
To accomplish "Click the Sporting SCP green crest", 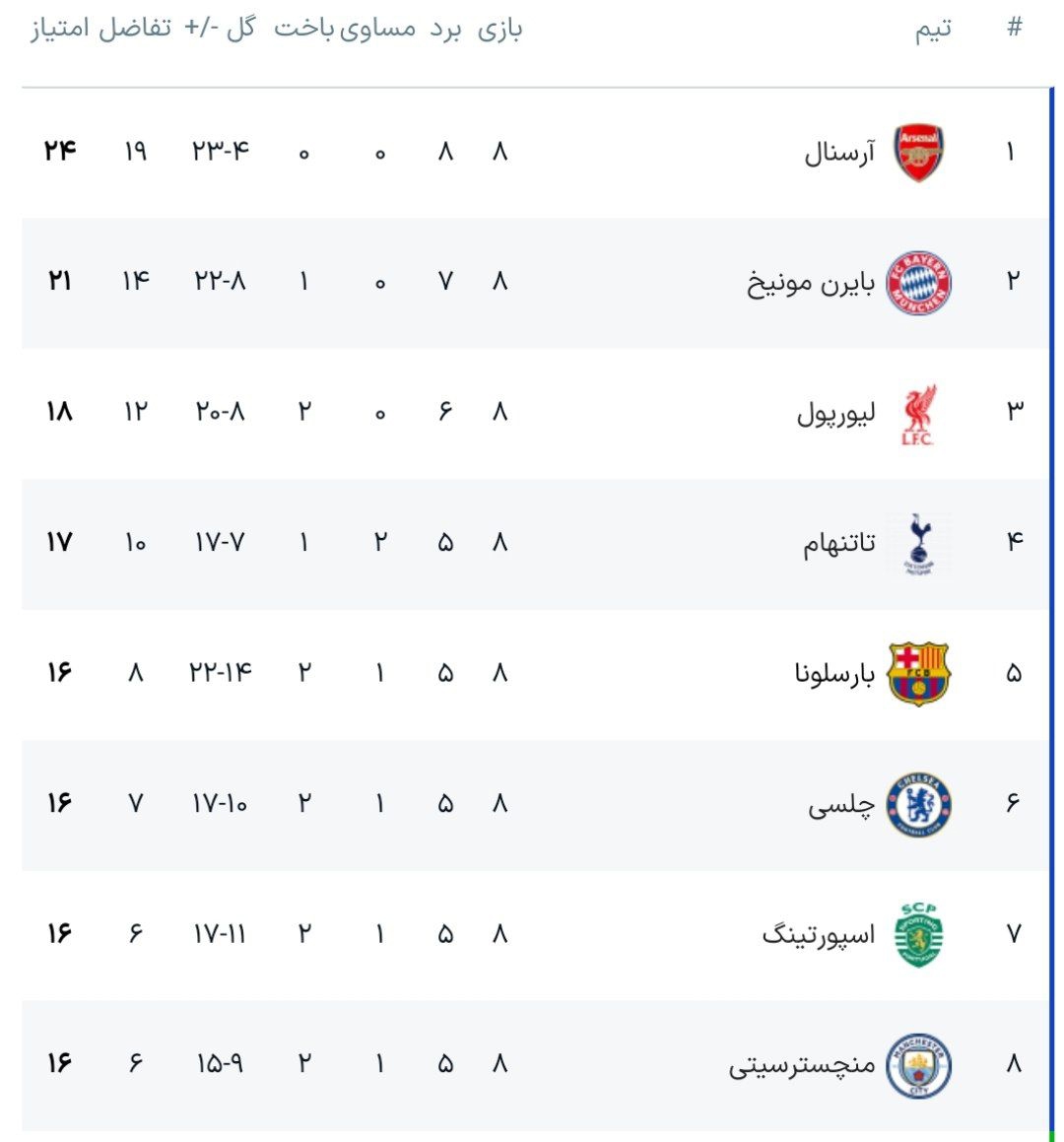I will click(x=918, y=934).
